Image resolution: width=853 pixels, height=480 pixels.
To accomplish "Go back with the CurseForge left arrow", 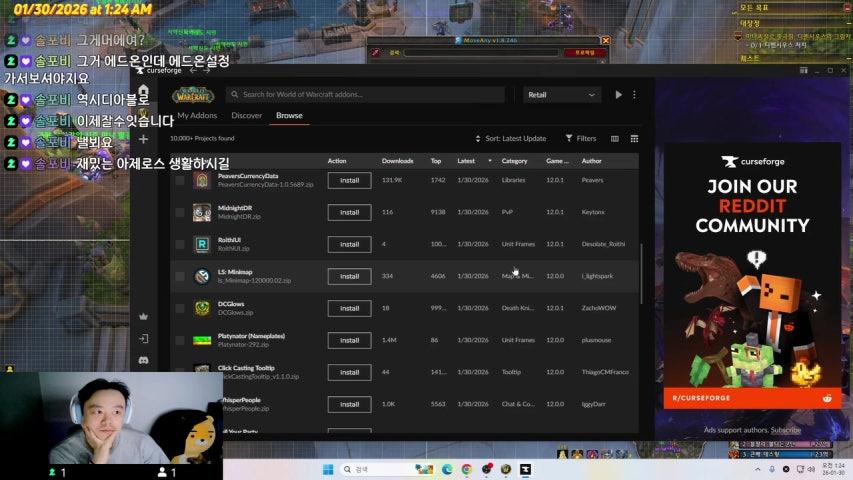I will 193,71.
